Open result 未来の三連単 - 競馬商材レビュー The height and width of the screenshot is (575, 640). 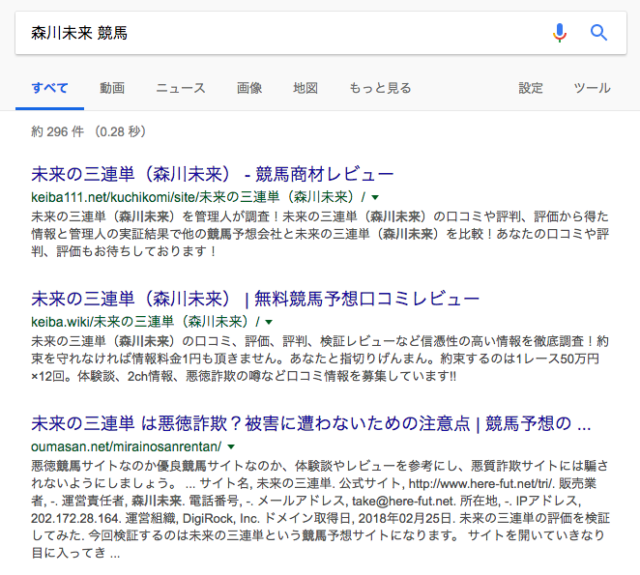(x=212, y=174)
